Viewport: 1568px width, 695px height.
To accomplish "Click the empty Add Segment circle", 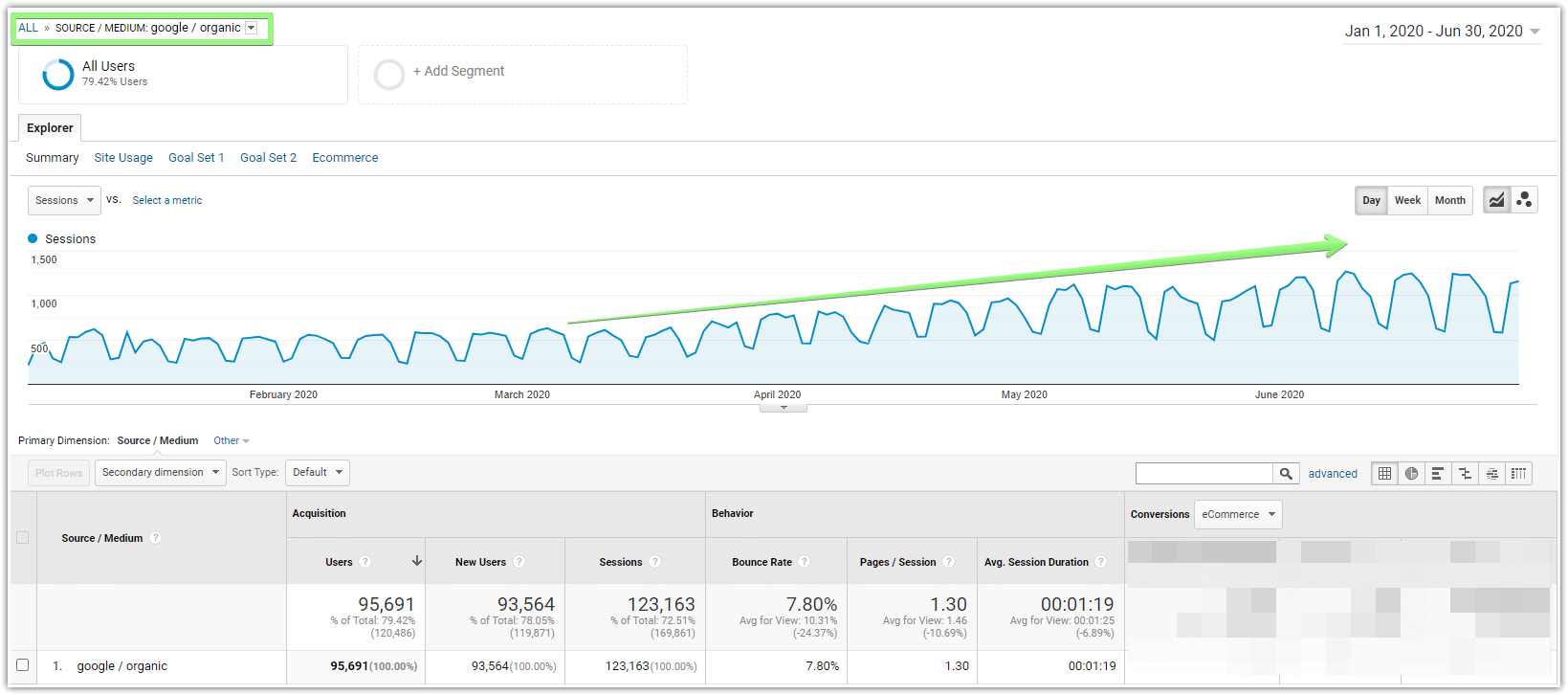I will click(x=389, y=74).
